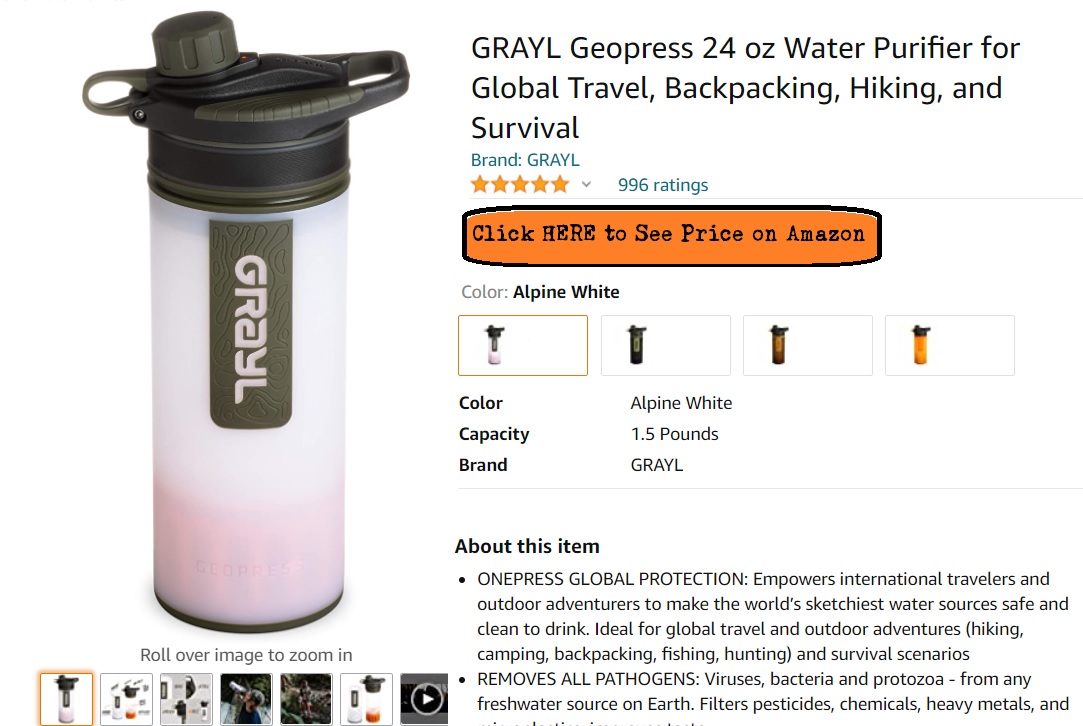View the hiker in forest thumbnail

tap(306, 699)
